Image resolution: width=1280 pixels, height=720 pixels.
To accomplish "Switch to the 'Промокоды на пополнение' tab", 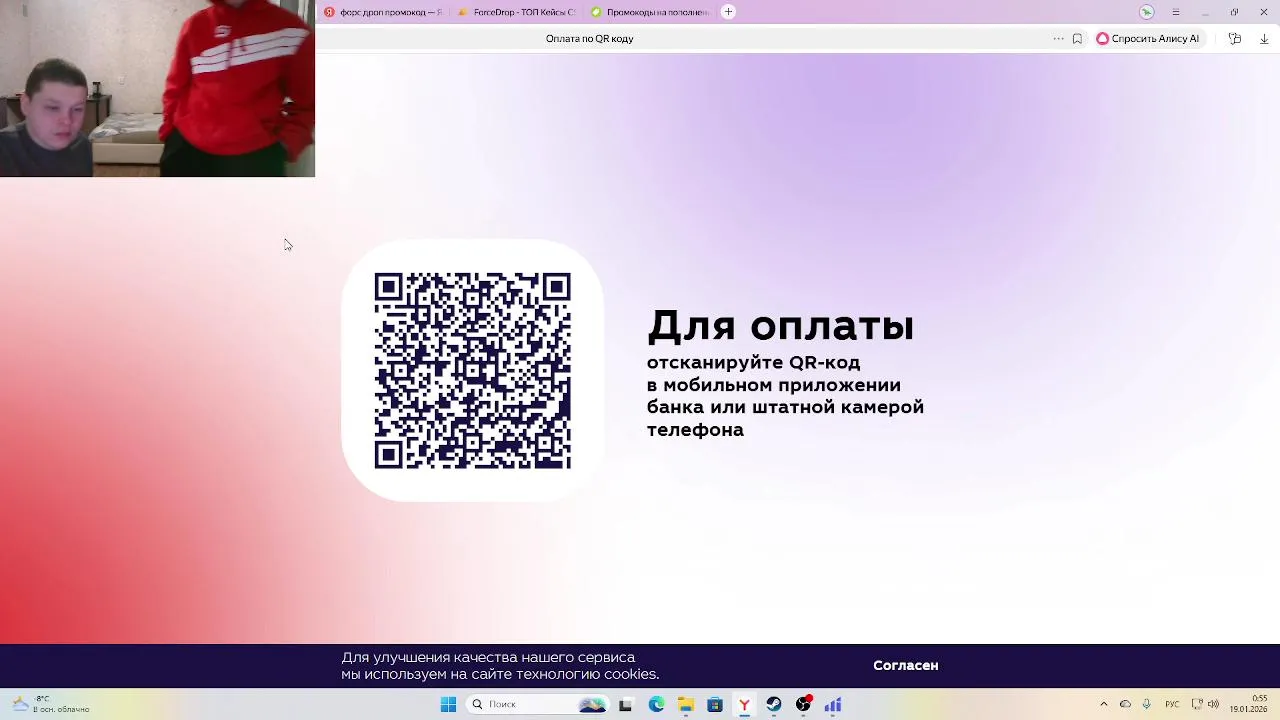I will pos(650,12).
